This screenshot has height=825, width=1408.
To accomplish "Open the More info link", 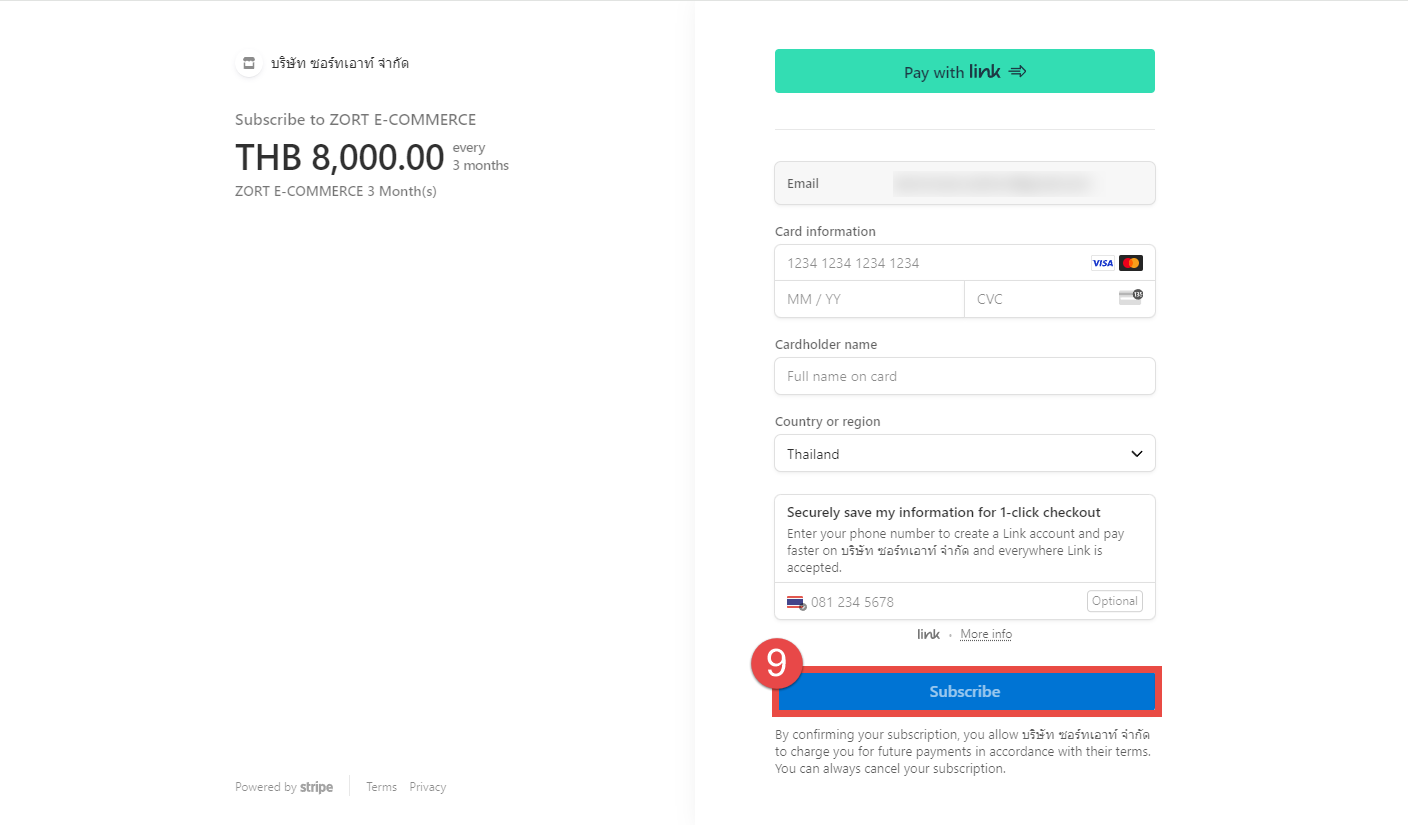I will pos(986,634).
